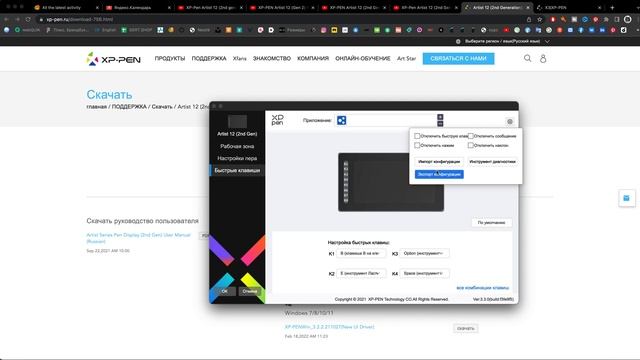This screenshot has height=360, width=640.
Task: Open the driver settings gear icon
Action: point(510,122)
